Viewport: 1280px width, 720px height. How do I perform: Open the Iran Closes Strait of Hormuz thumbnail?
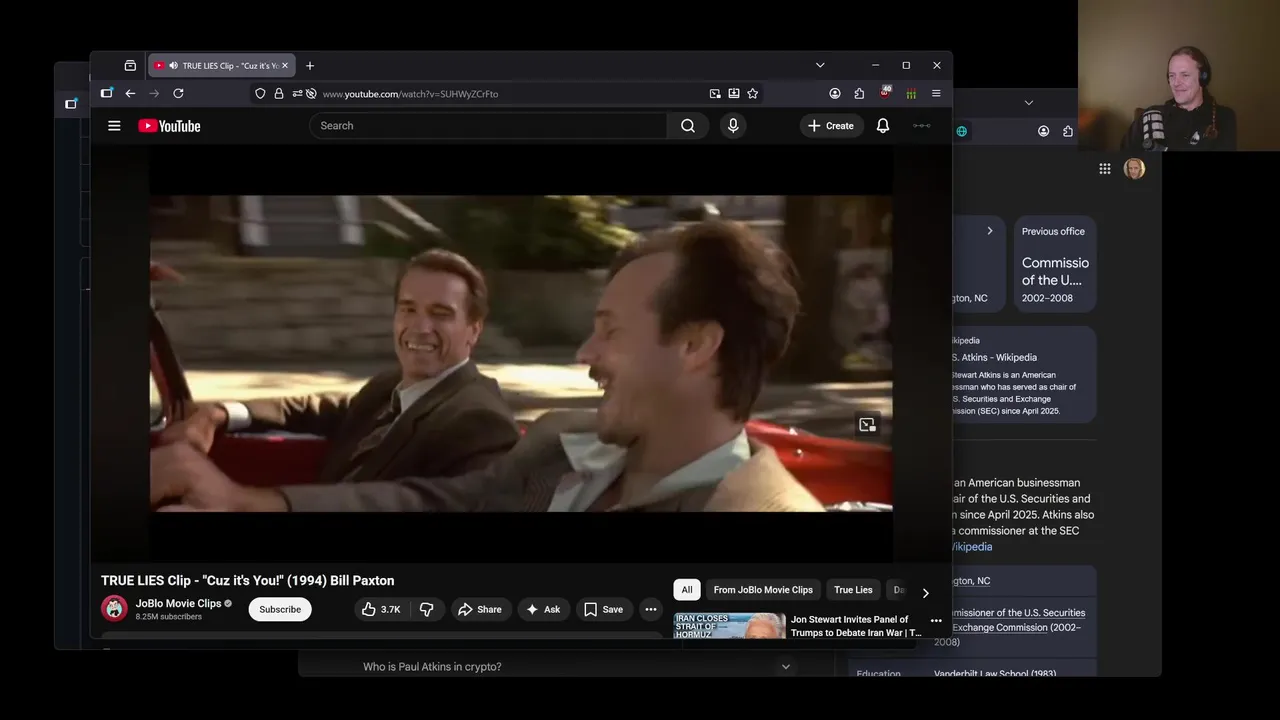click(x=729, y=626)
